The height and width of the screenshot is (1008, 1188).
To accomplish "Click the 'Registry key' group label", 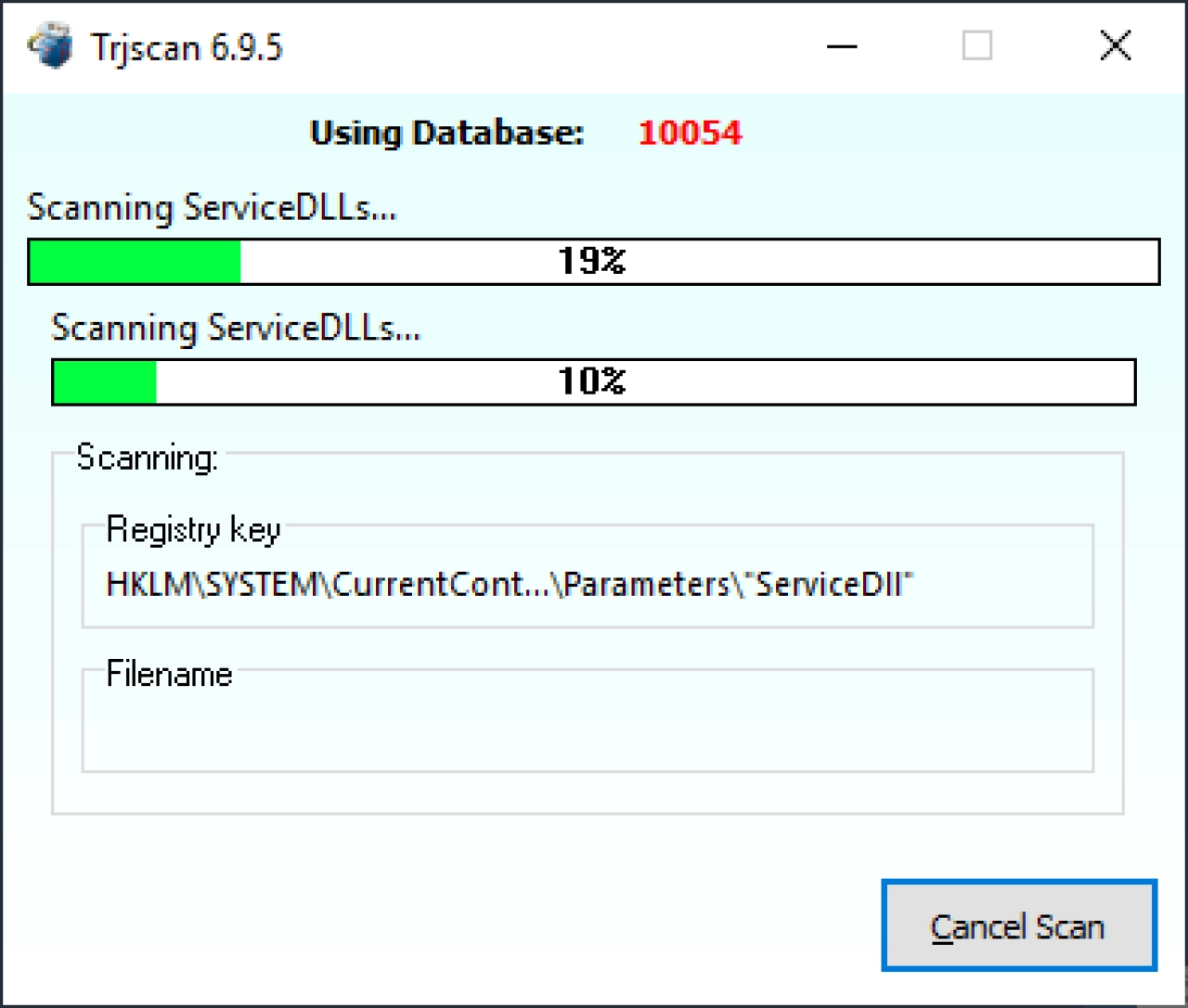I will 193,529.
